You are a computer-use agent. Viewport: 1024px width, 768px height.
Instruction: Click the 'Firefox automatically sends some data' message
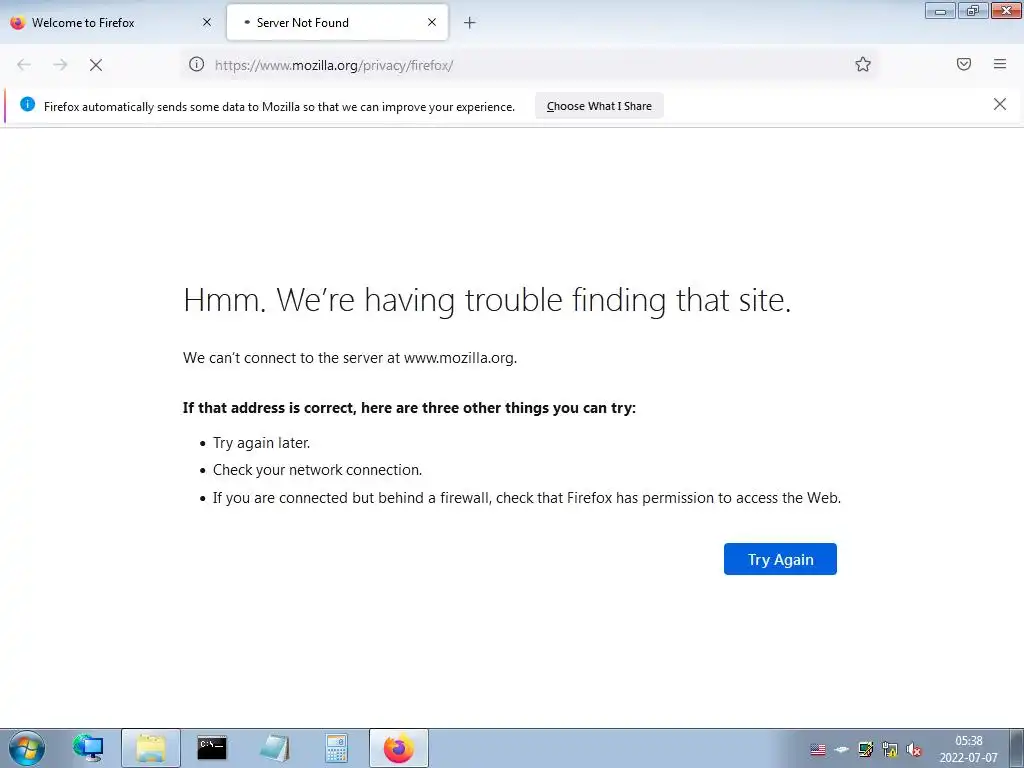click(x=280, y=106)
